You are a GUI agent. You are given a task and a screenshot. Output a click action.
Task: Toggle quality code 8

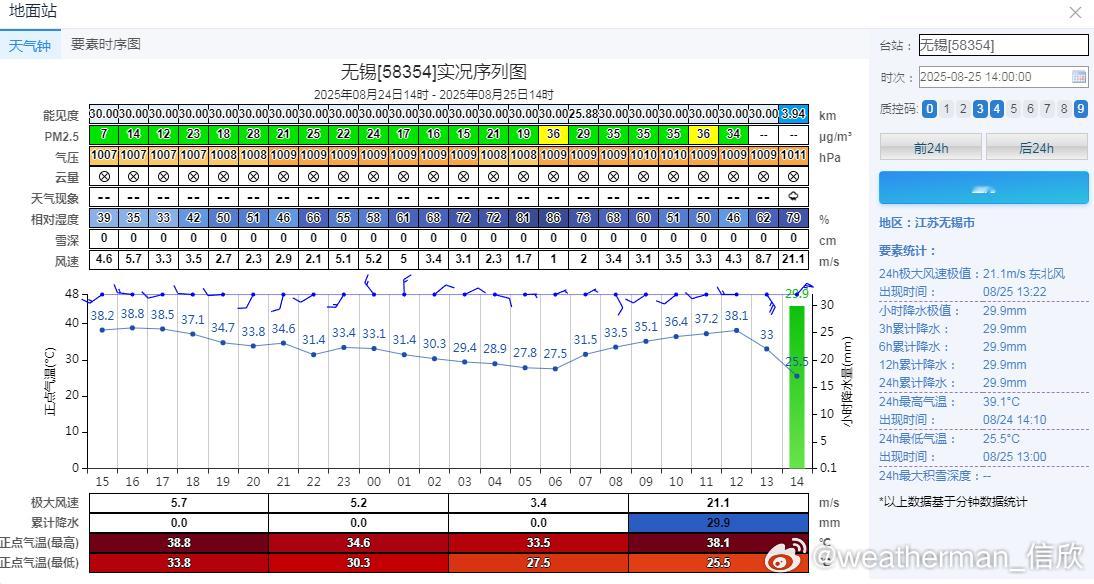tap(1064, 109)
